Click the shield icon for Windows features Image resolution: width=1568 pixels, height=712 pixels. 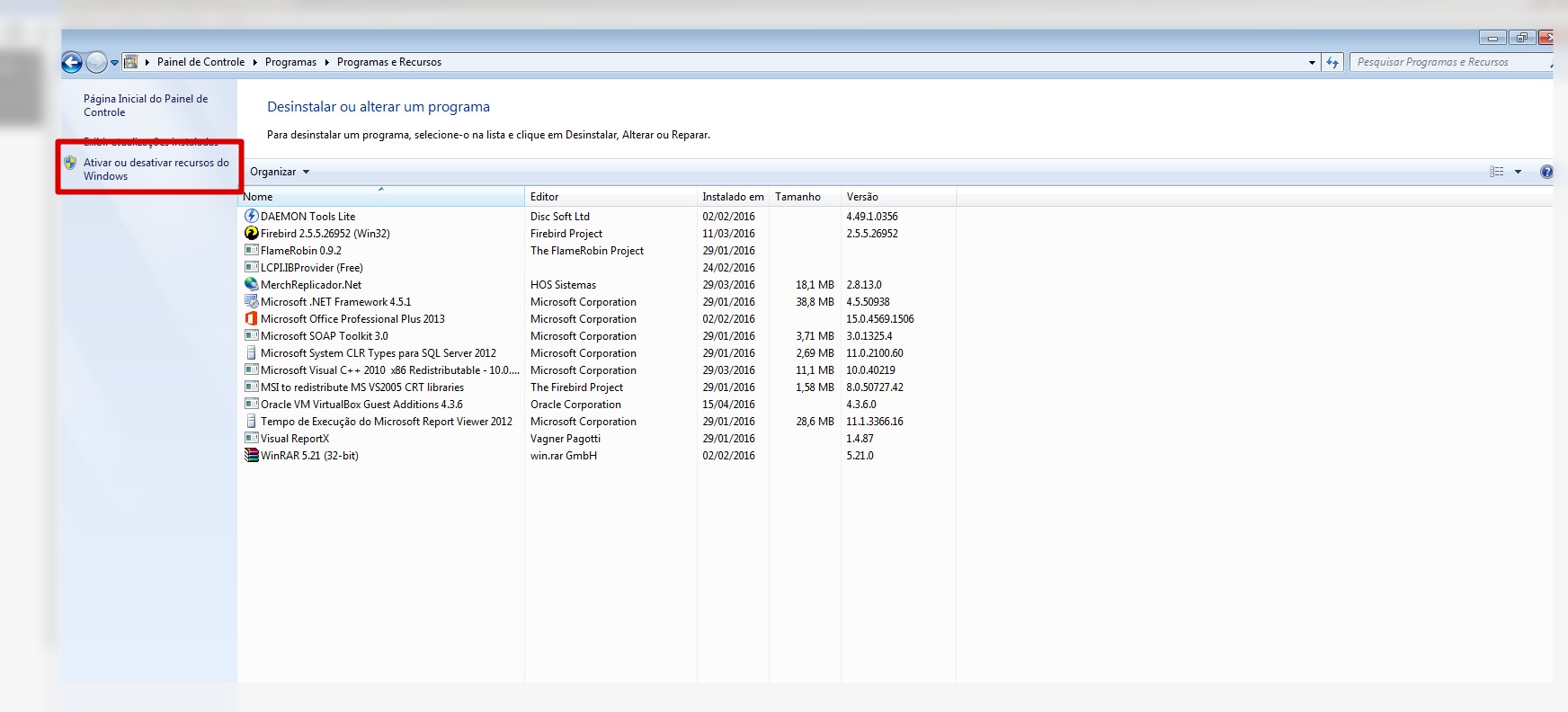click(70, 164)
